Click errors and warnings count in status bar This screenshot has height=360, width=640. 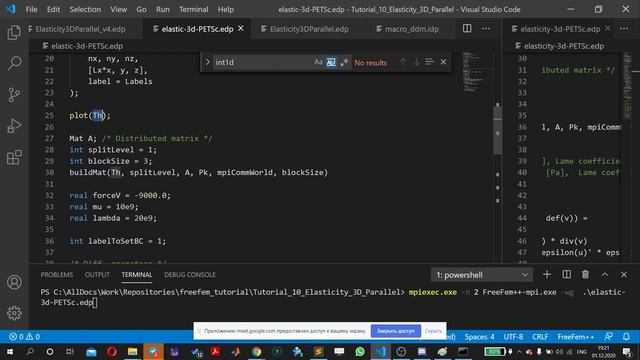click(24, 337)
